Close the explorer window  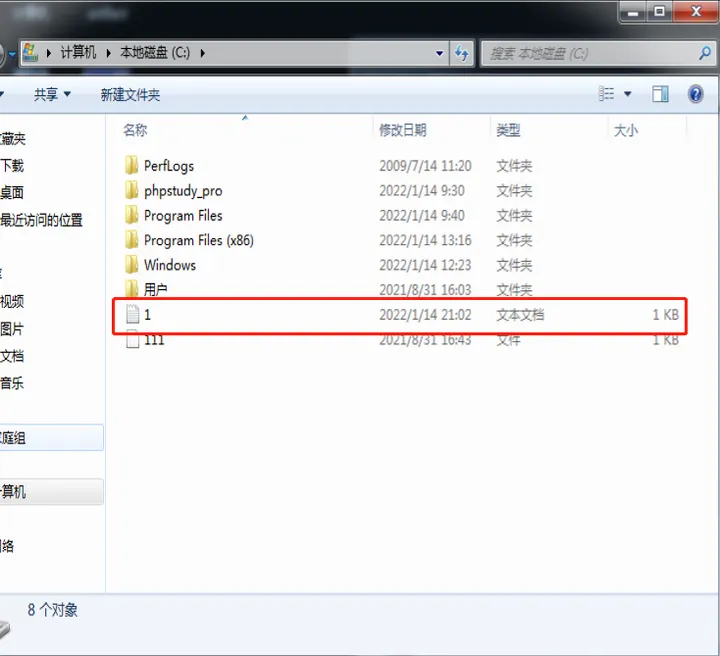click(x=696, y=11)
